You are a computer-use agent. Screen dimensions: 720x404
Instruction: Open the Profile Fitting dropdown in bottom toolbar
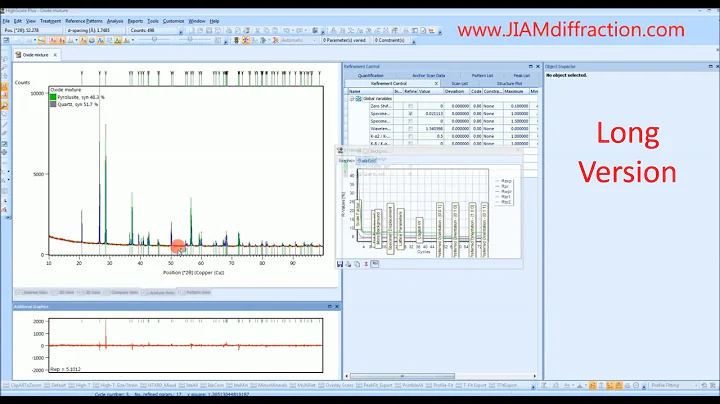[x=696, y=386]
